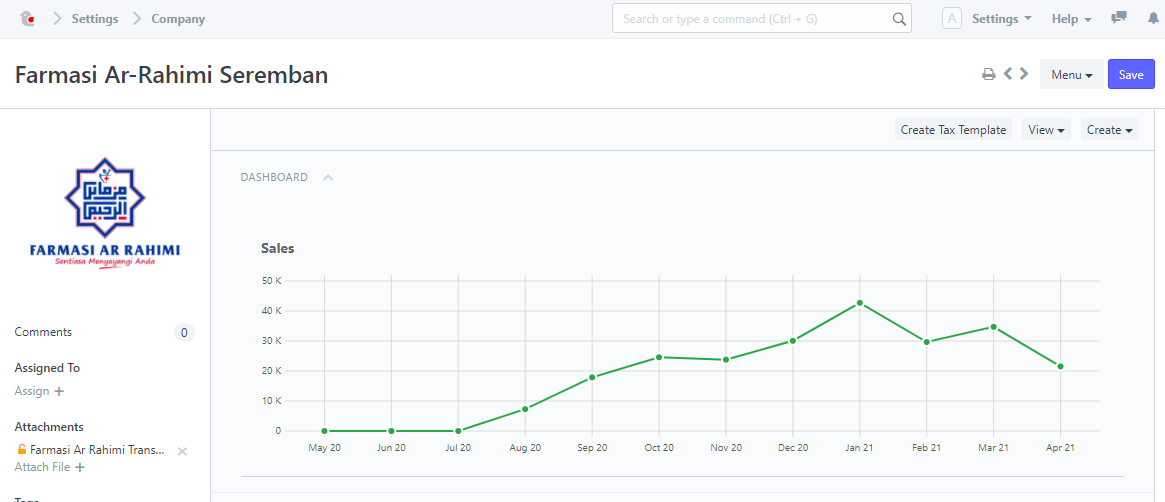This screenshot has height=502, width=1165.
Task: Open the View dropdown
Action: [1046, 129]
